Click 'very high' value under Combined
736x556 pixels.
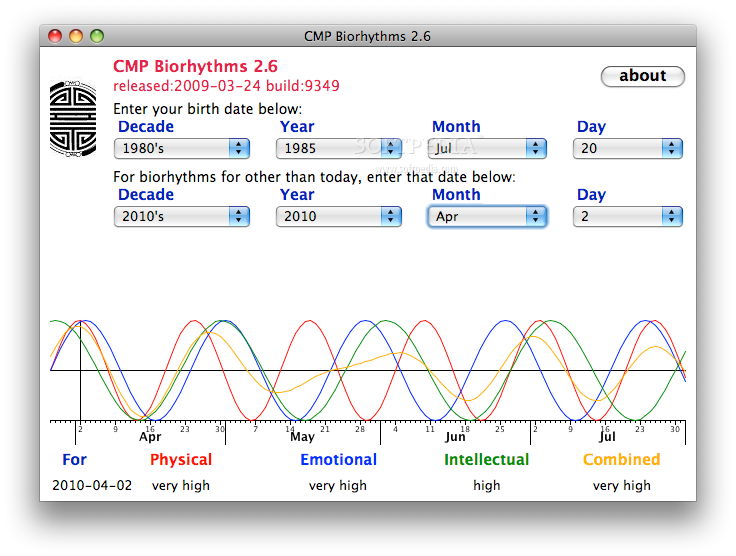point(621,486)
